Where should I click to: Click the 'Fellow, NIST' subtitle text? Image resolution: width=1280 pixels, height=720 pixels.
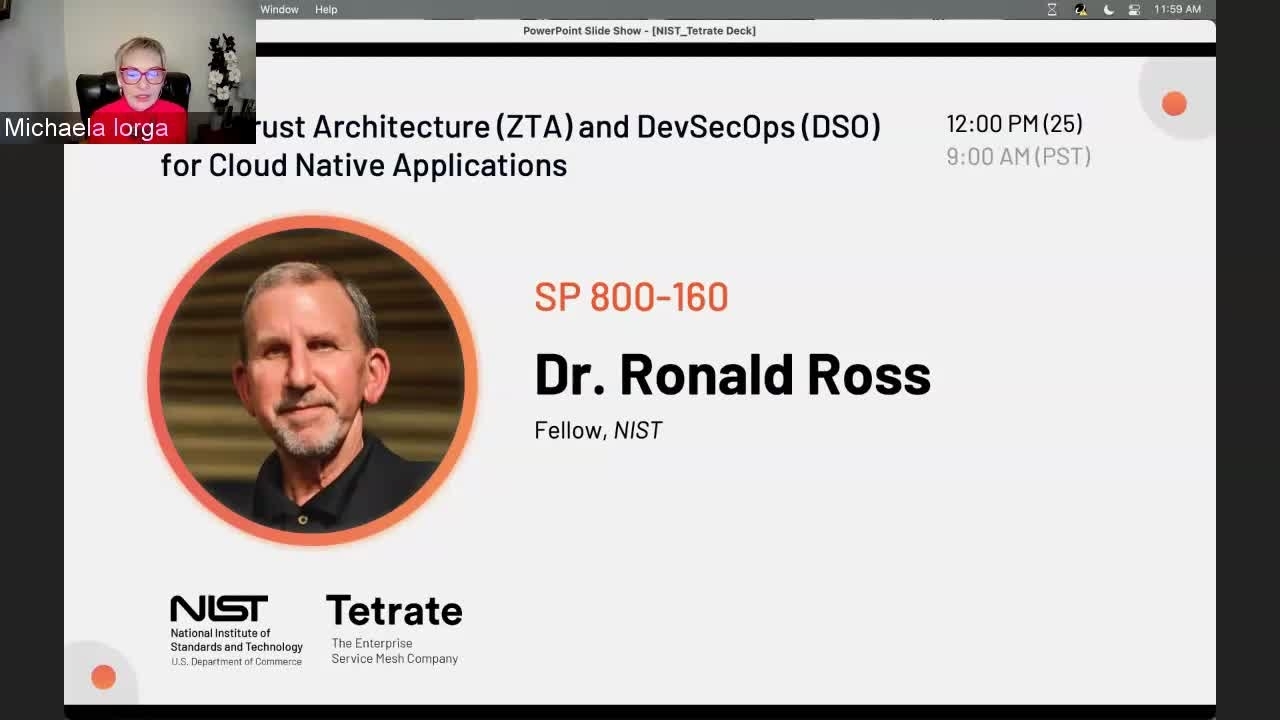click(598, 430)
